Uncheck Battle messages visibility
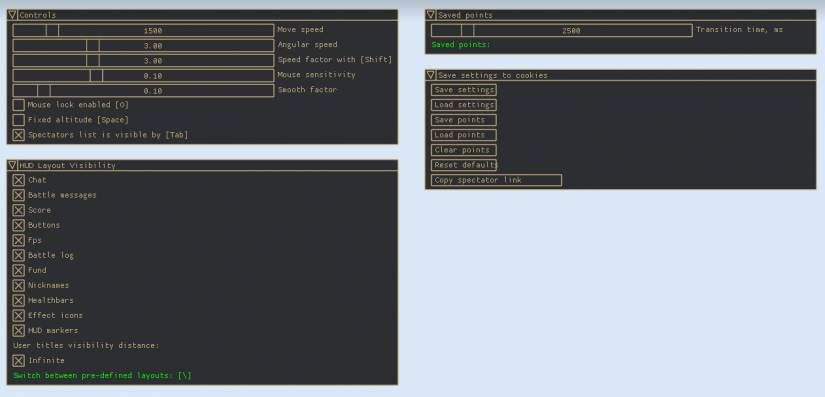Viewport: 825px width, 397px height. 18,195
